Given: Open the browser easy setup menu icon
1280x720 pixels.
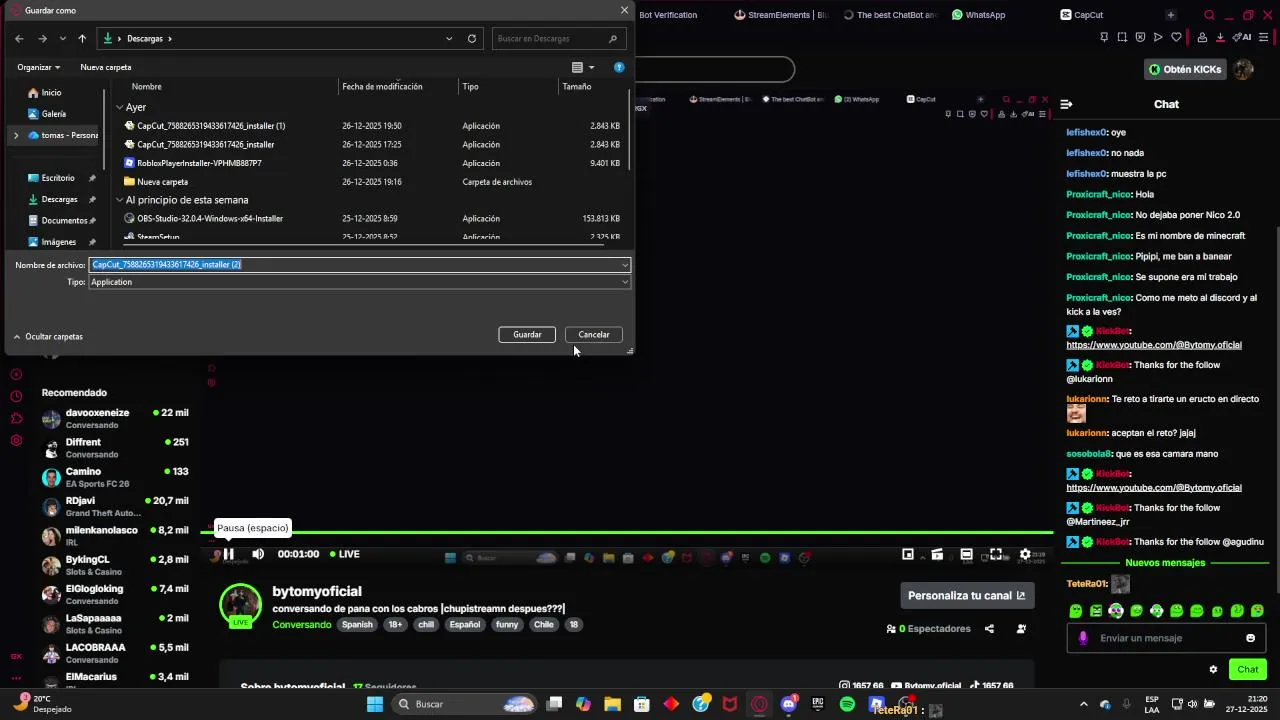Looking at the screenshot, I should coord(1265,38).
